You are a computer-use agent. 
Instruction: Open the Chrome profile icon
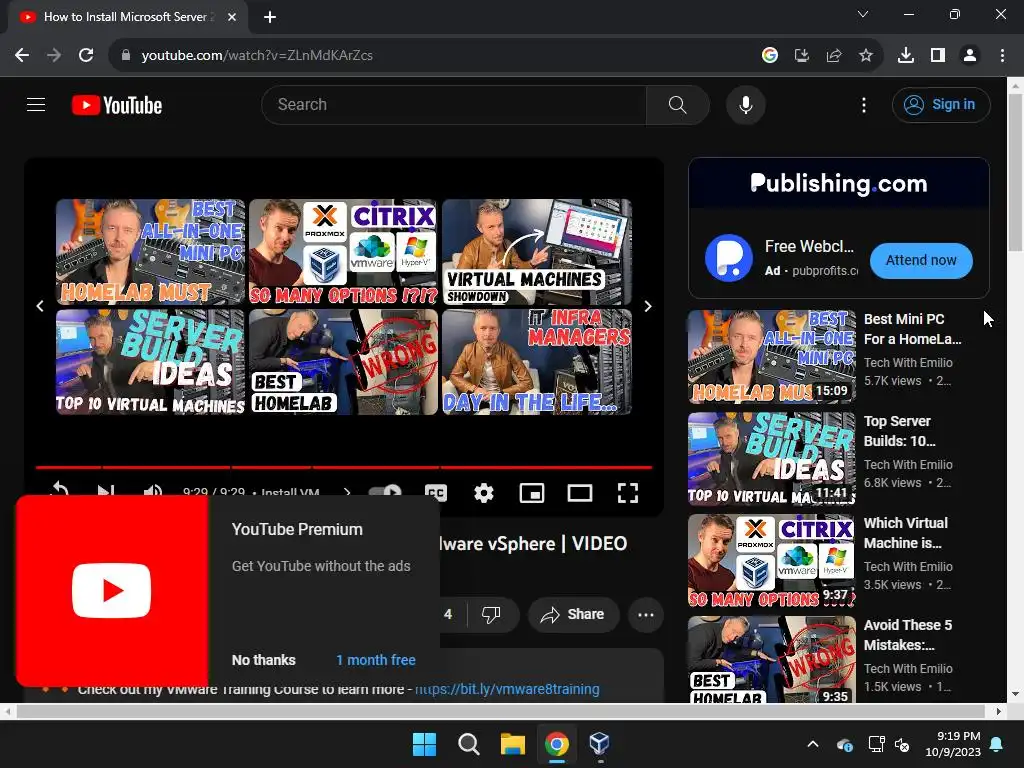click(969, 56)
